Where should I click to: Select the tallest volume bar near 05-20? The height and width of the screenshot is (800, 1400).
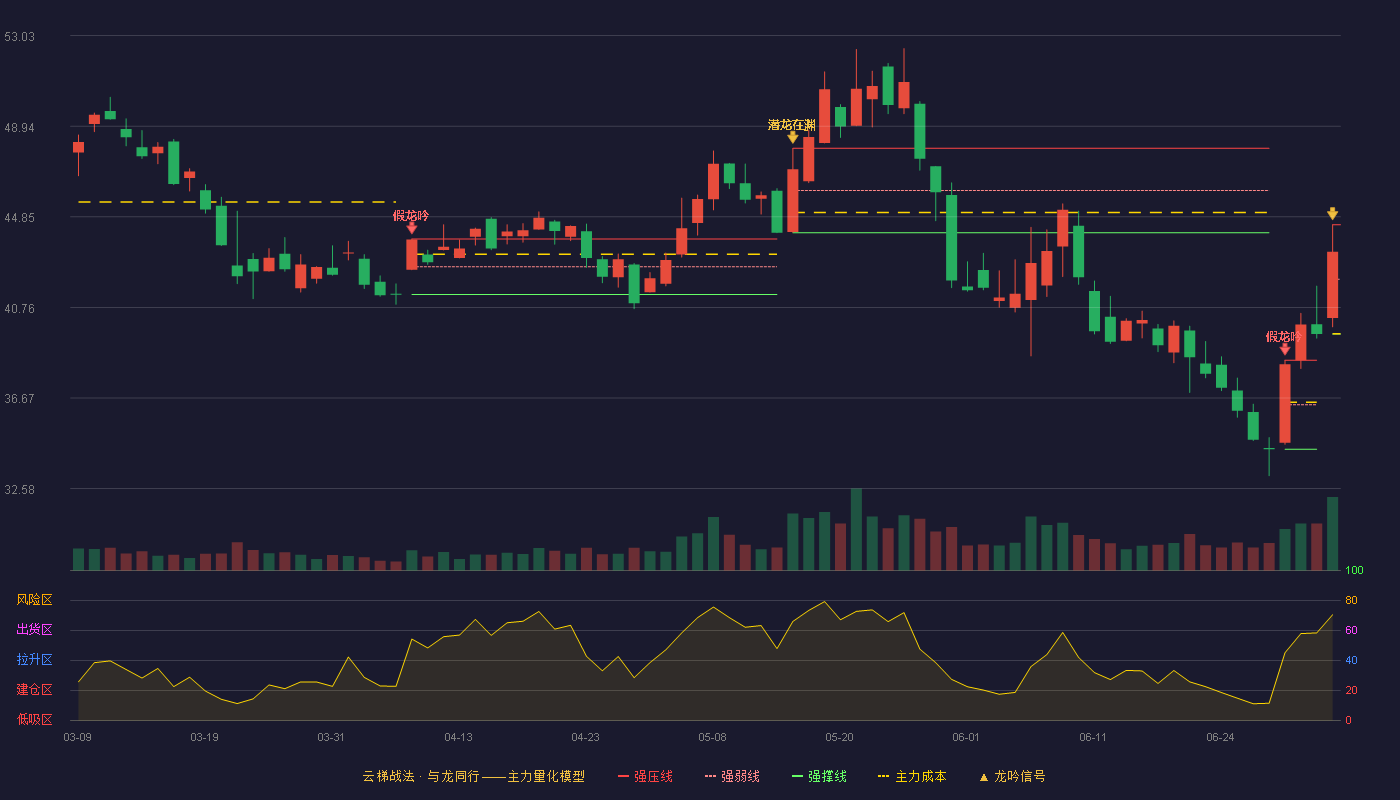856,529
